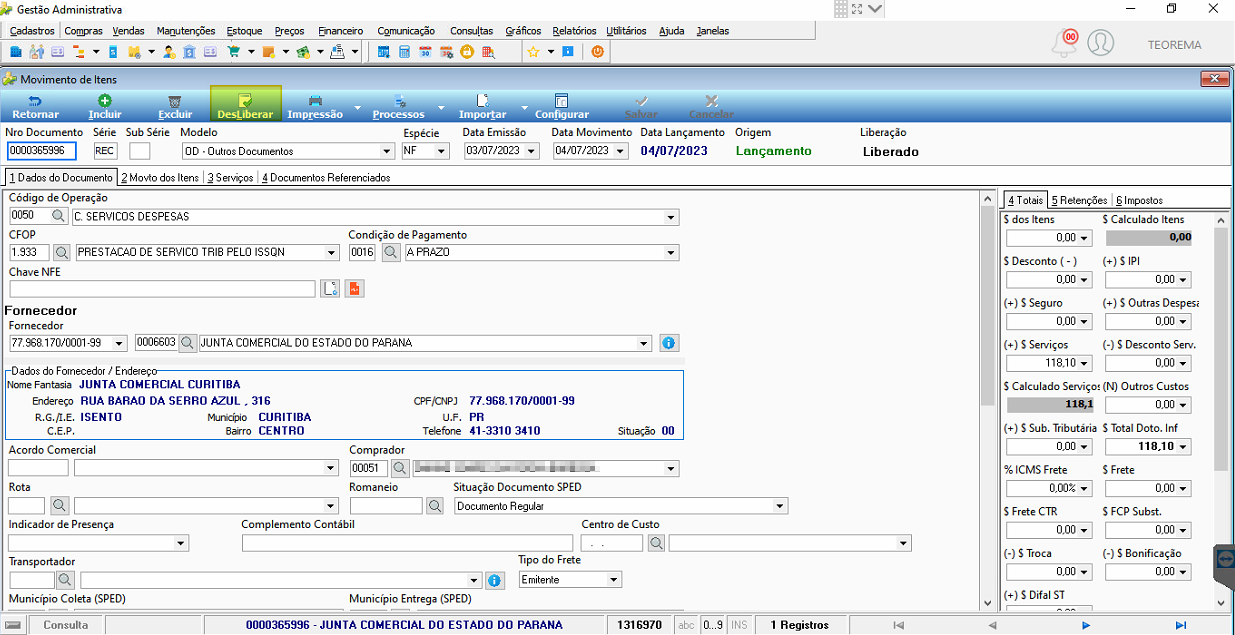Screen dimensions: 1235x635
Task: Open the notification bell icon
Action: (x=1064, y=43)
